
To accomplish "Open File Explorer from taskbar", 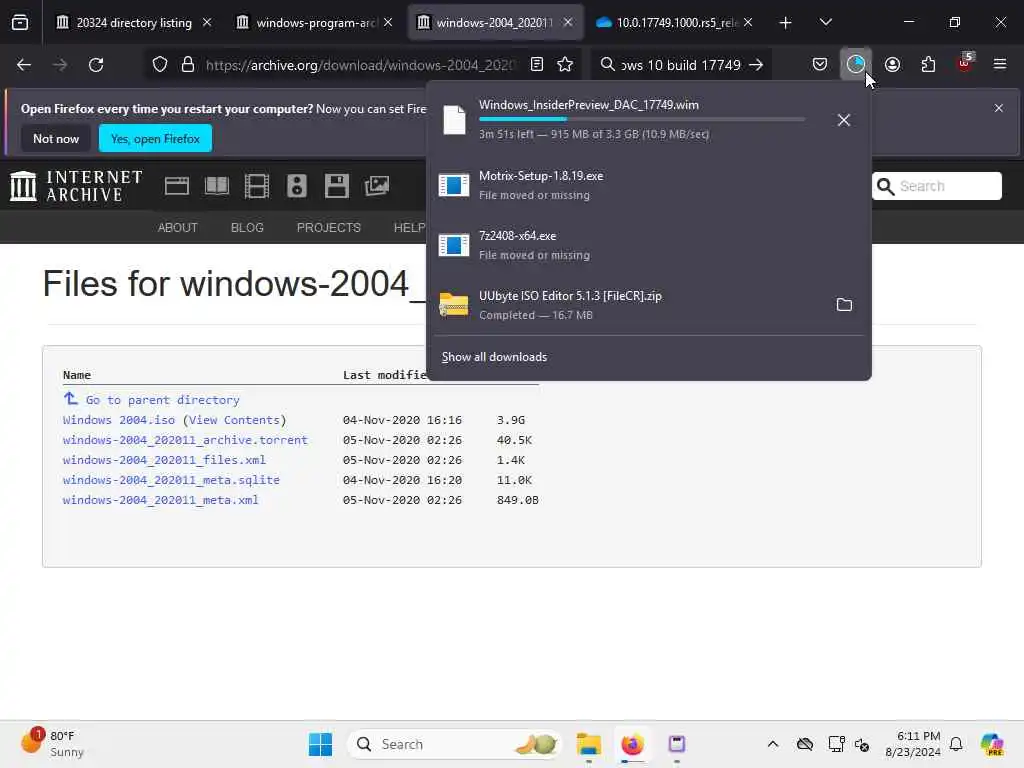I will pos(588,744).
